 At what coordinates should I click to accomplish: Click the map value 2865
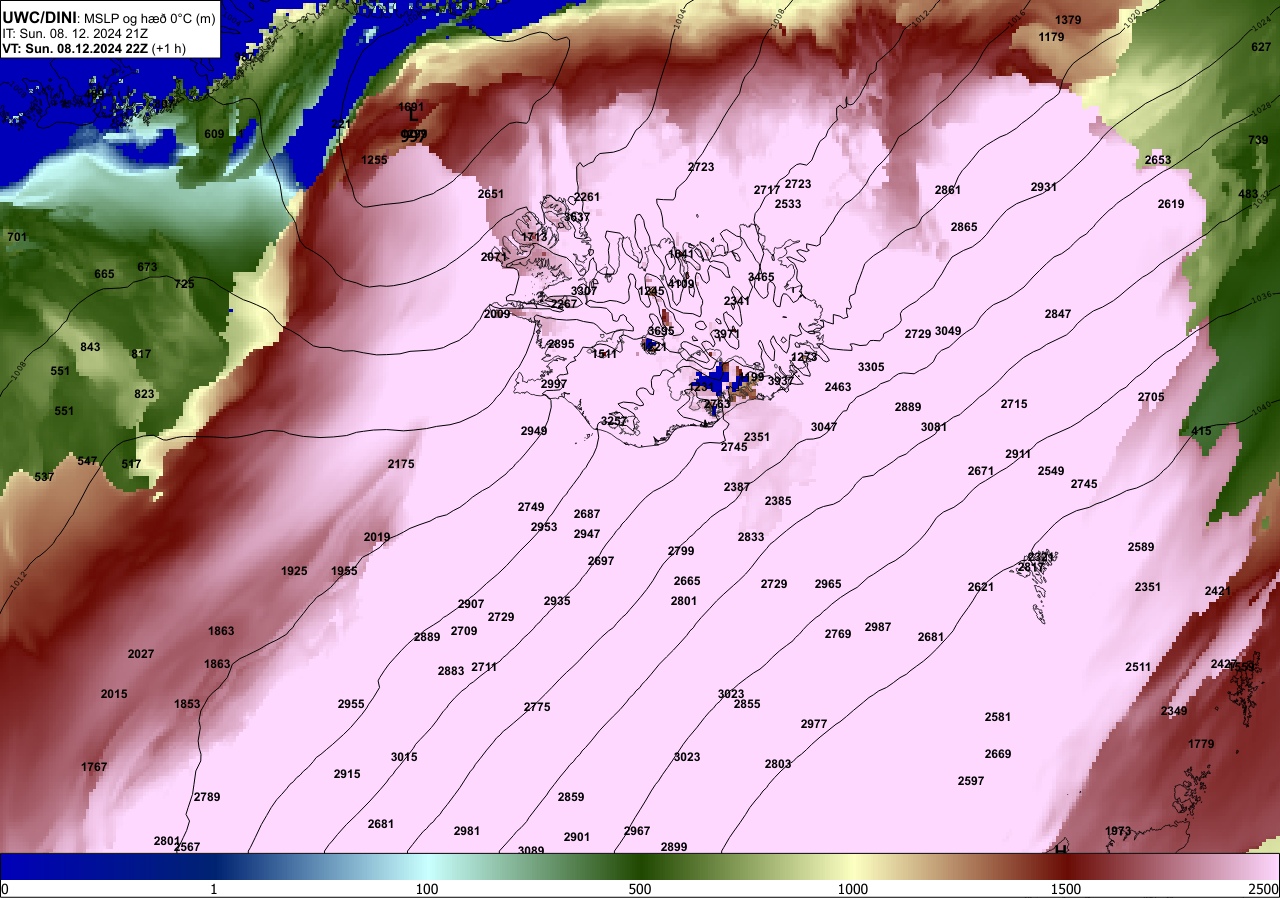click(964, 227)
